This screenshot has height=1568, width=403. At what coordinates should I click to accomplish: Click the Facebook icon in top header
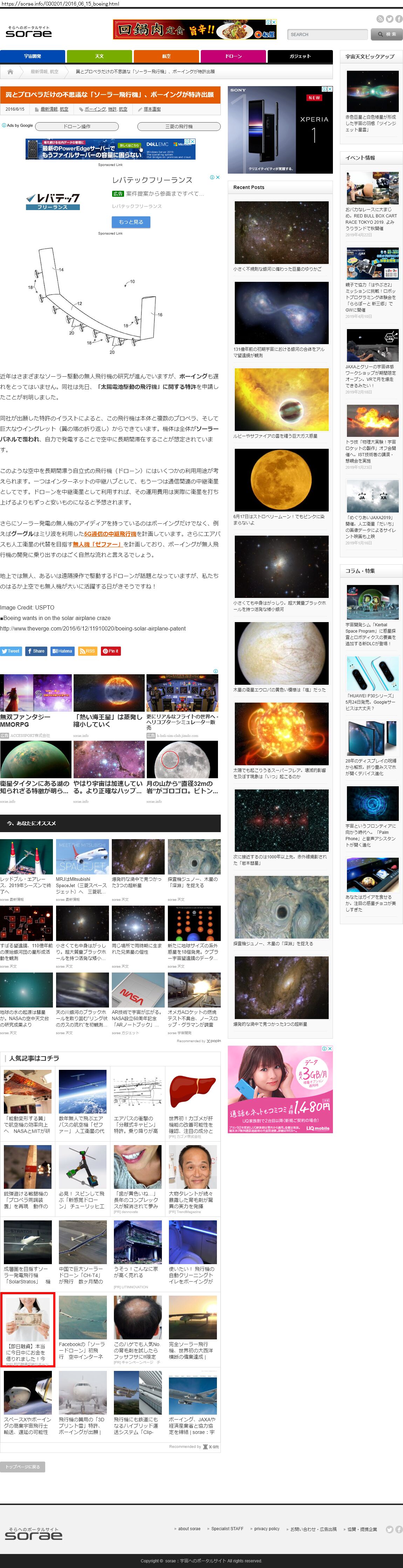399,20
